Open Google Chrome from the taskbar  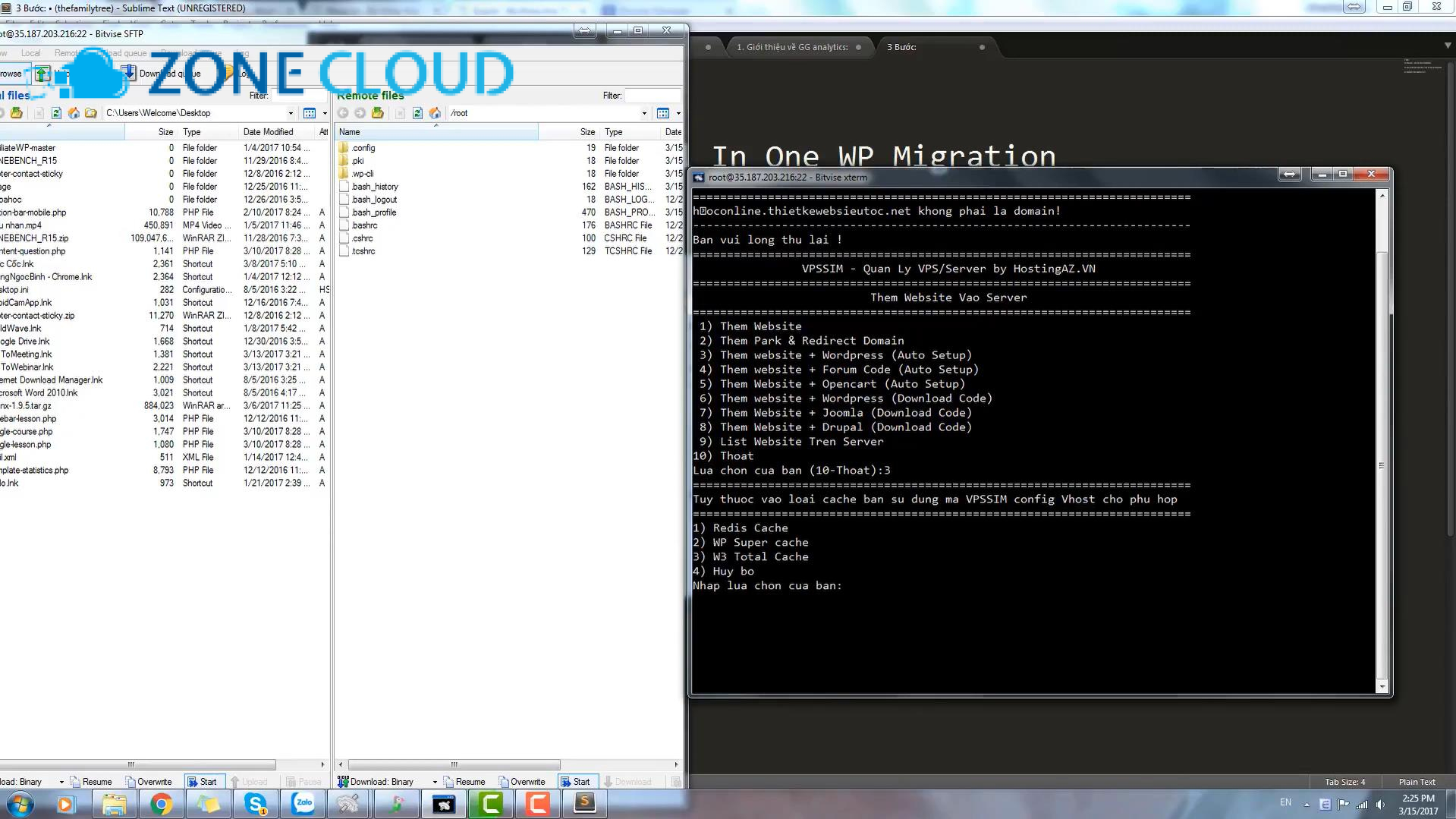[x=161, y=803]
